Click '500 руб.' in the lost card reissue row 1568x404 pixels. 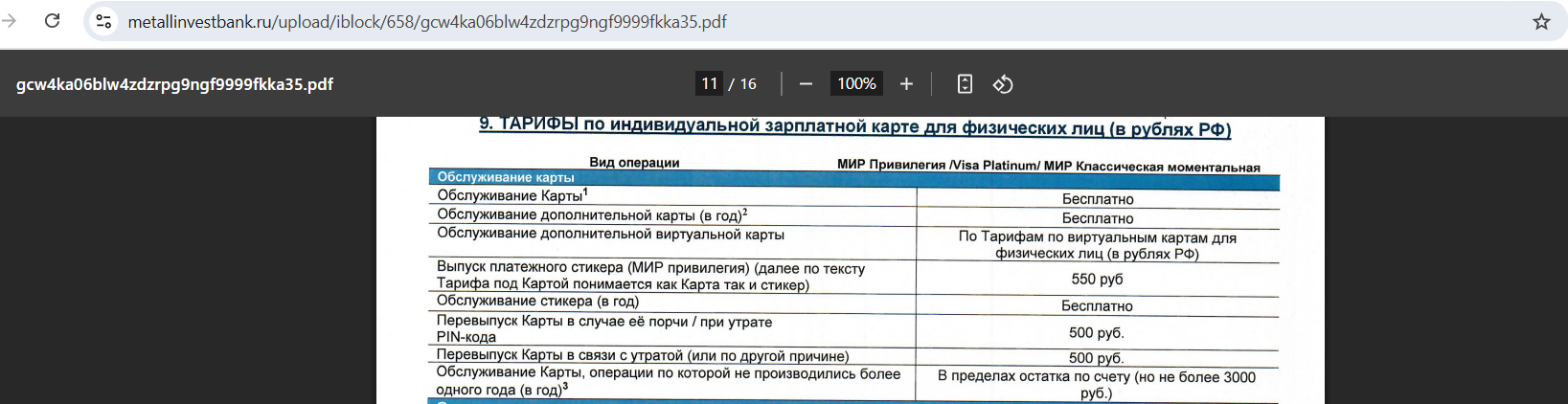tap(1097, 358)
